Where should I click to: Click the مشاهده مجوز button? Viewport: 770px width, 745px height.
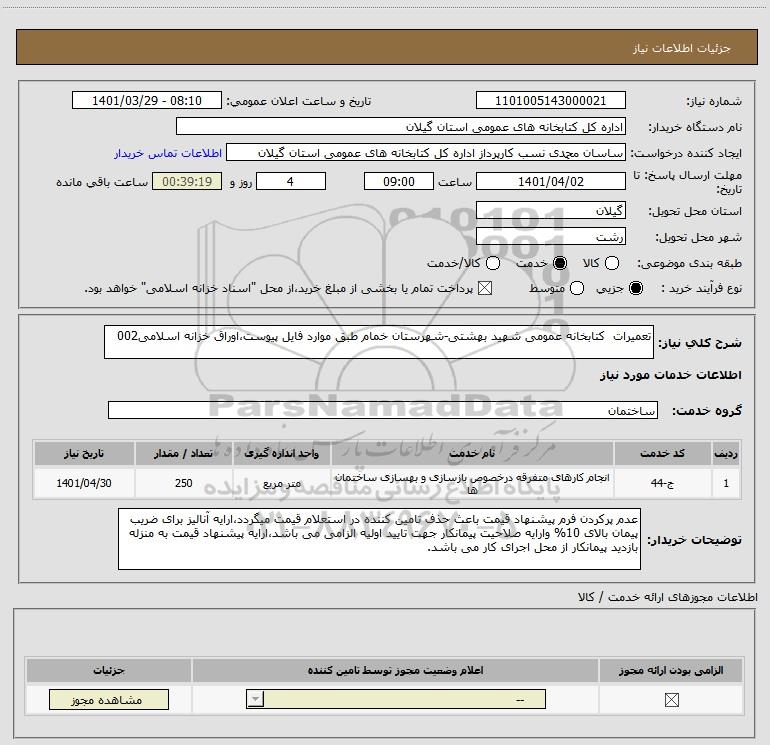109,699
